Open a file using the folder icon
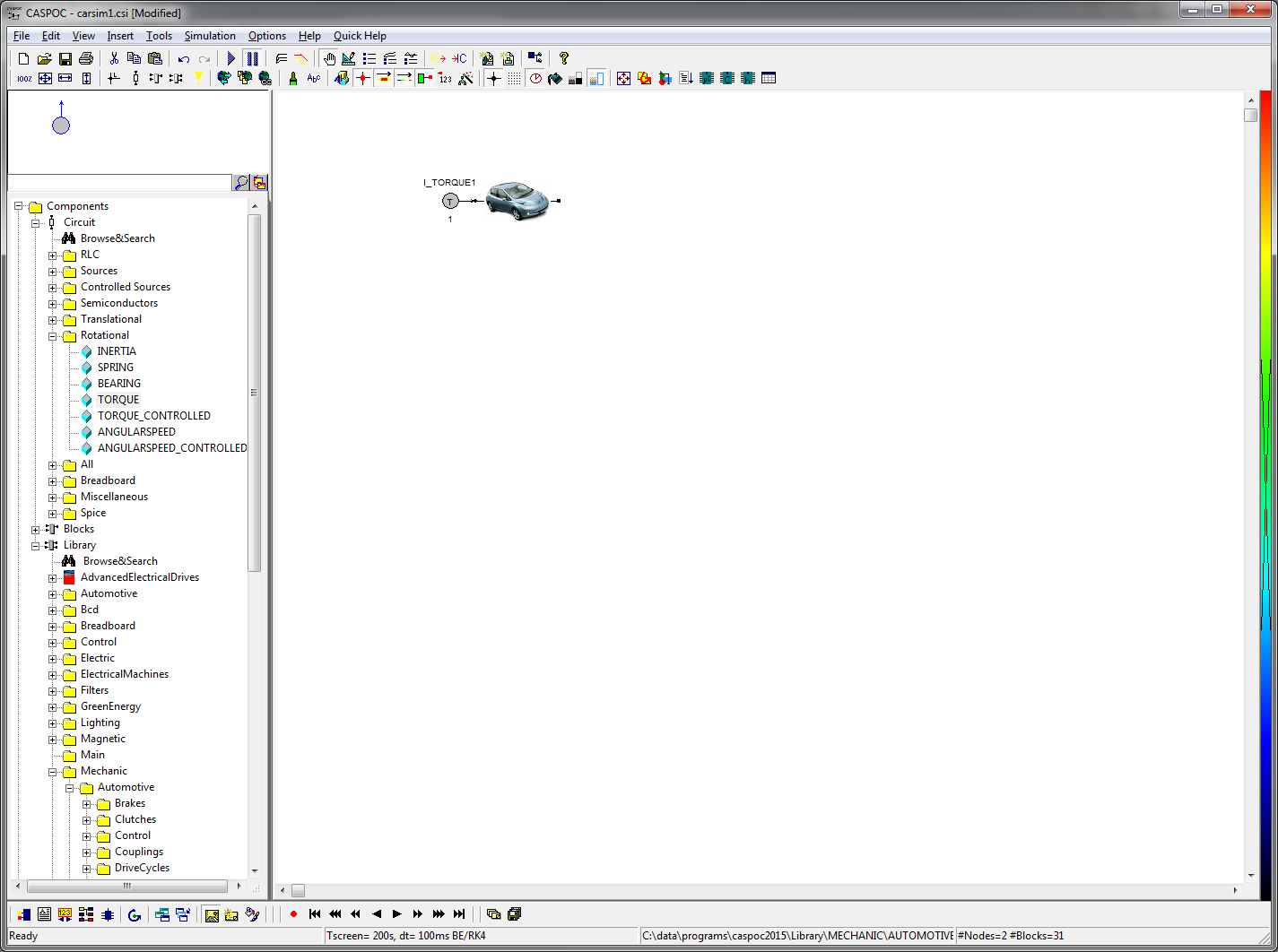This screenshot has height=952, width=1278. (44, 58)
